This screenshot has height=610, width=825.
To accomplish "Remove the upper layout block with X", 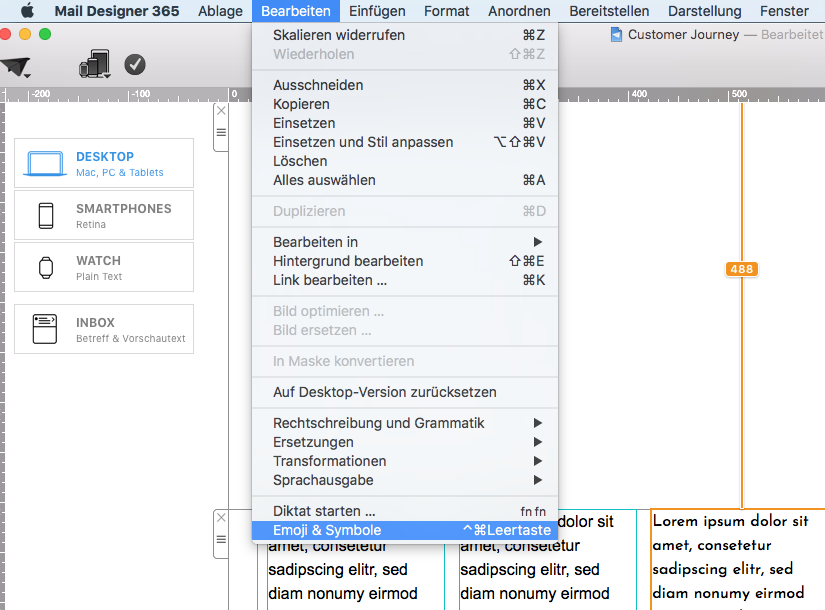I will [222, 111].
